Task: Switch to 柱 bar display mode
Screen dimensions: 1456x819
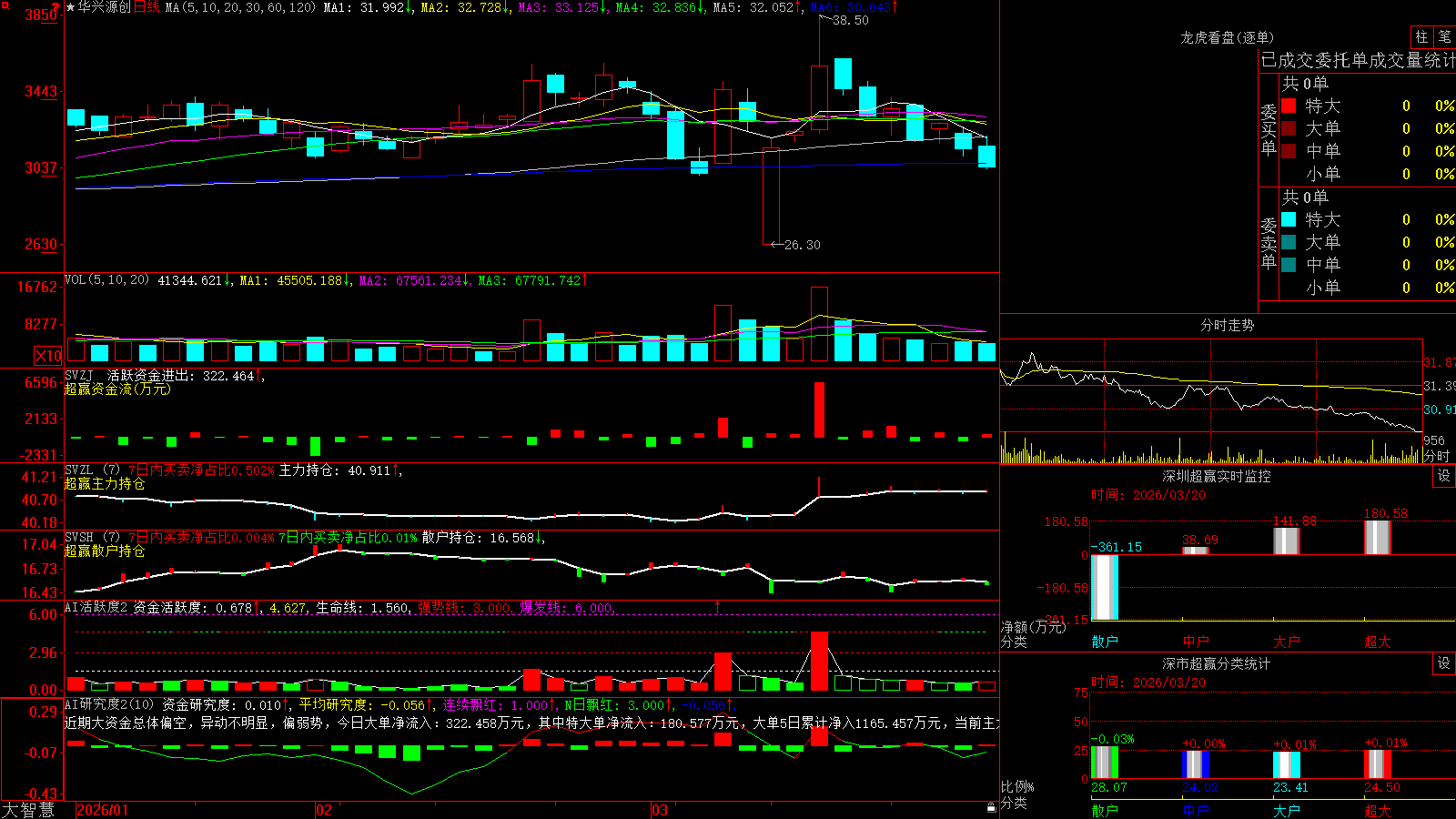Action: tap(1421, 36)
